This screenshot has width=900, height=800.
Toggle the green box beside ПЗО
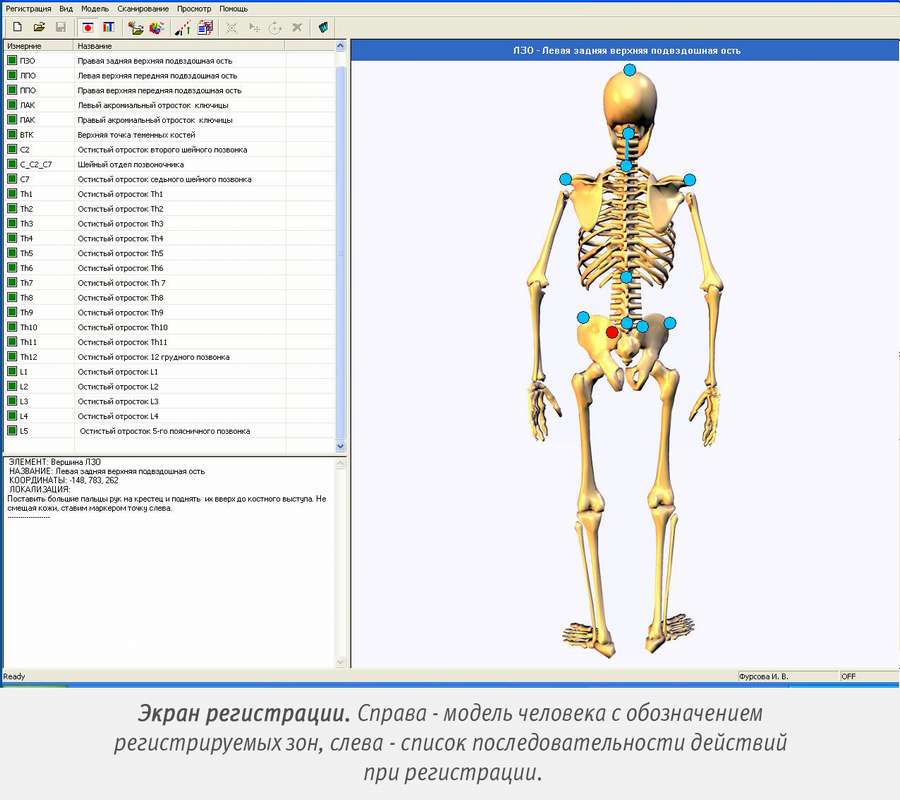click(12, 60)
